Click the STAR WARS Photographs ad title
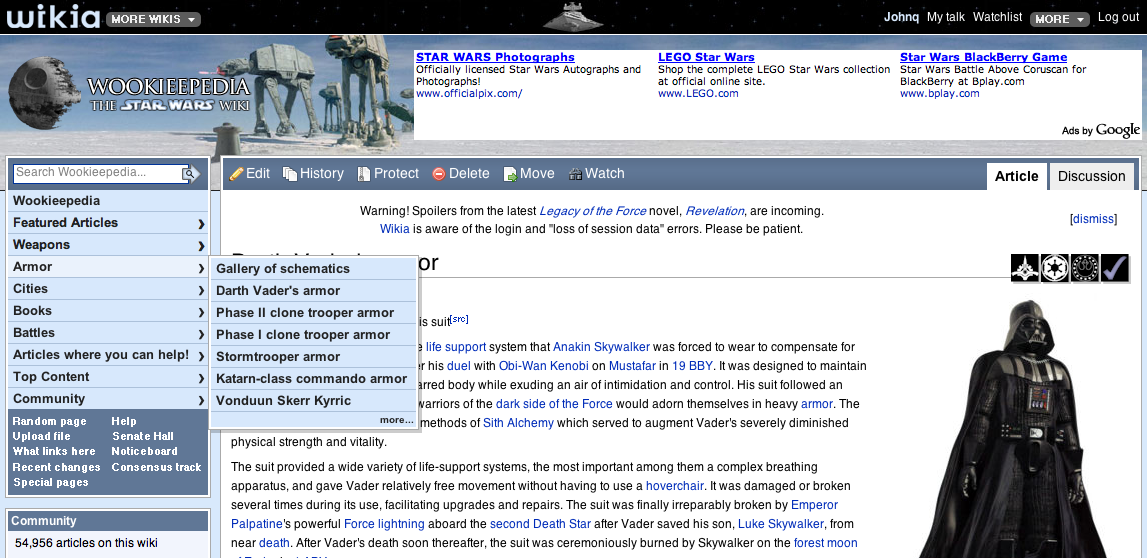The width and height of the screenshot is (1147, 558). point(495,57)
